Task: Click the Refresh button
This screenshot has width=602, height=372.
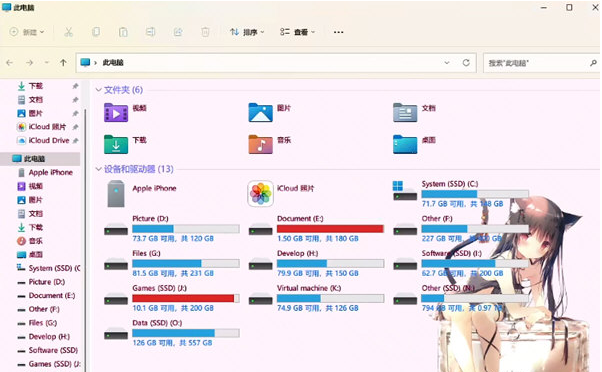Action: point(466,63)
